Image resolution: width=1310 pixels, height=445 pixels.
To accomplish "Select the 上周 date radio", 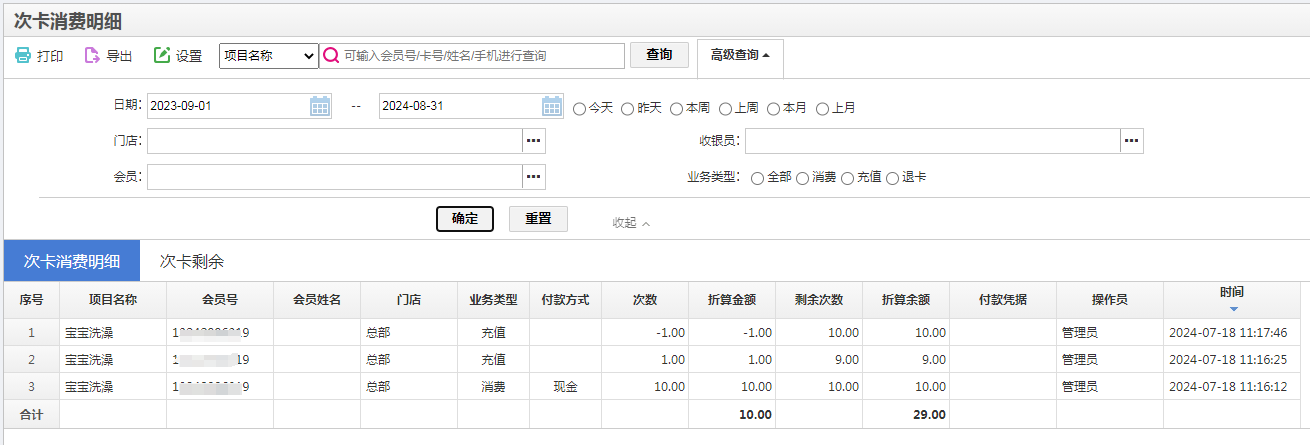I will tap(726, 108).
